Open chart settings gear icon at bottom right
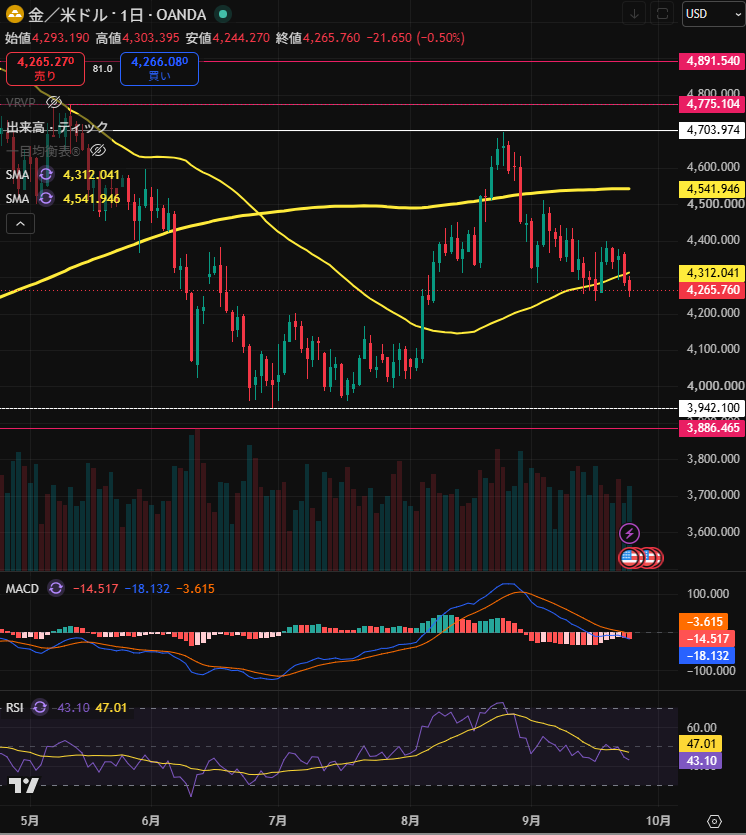 click(714, 821)
